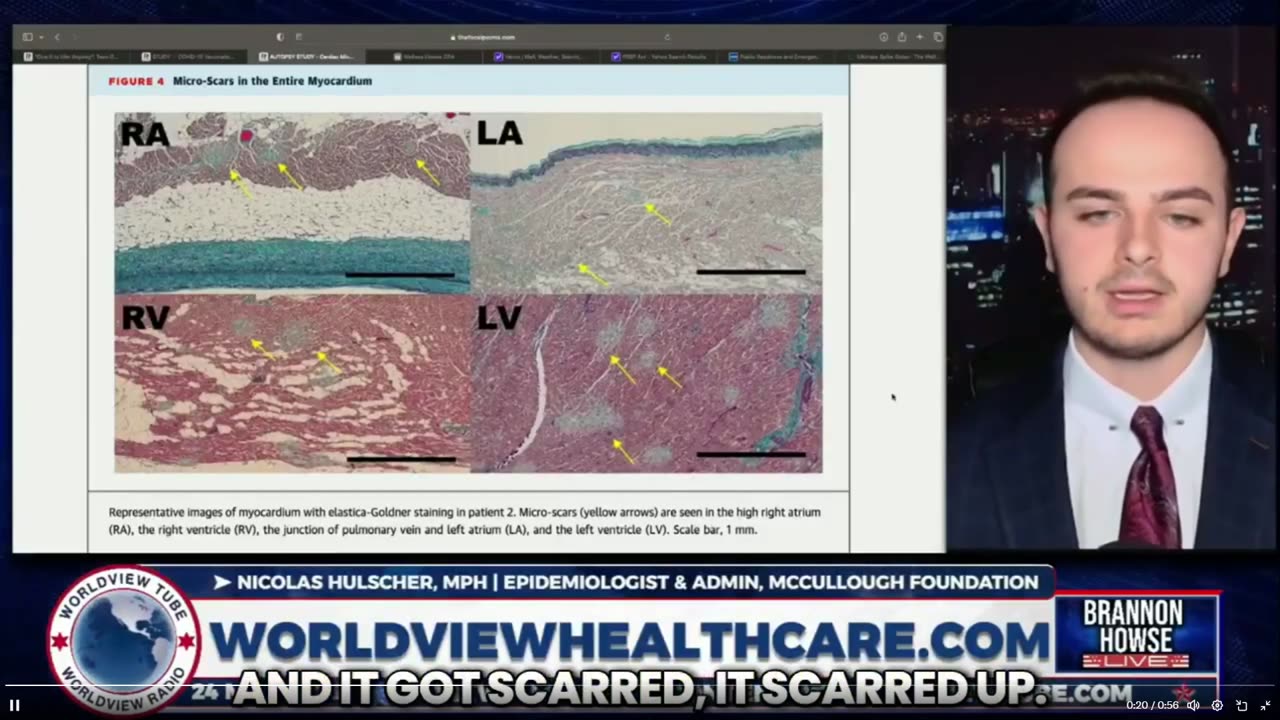Click the Nicolas Hulscher, MPH name banner
The width and height of the screenshot is (1280, 720).
point(625,582)
